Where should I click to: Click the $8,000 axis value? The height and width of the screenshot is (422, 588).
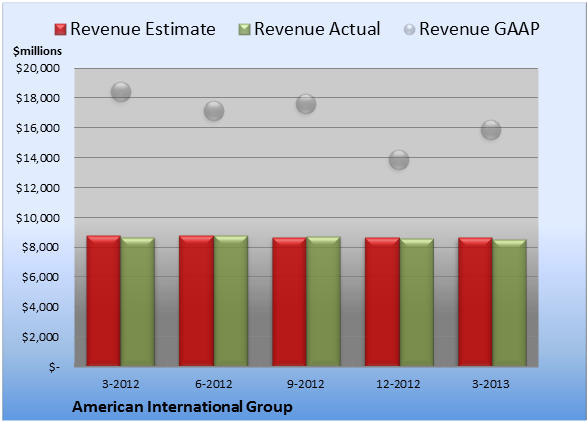40,247
